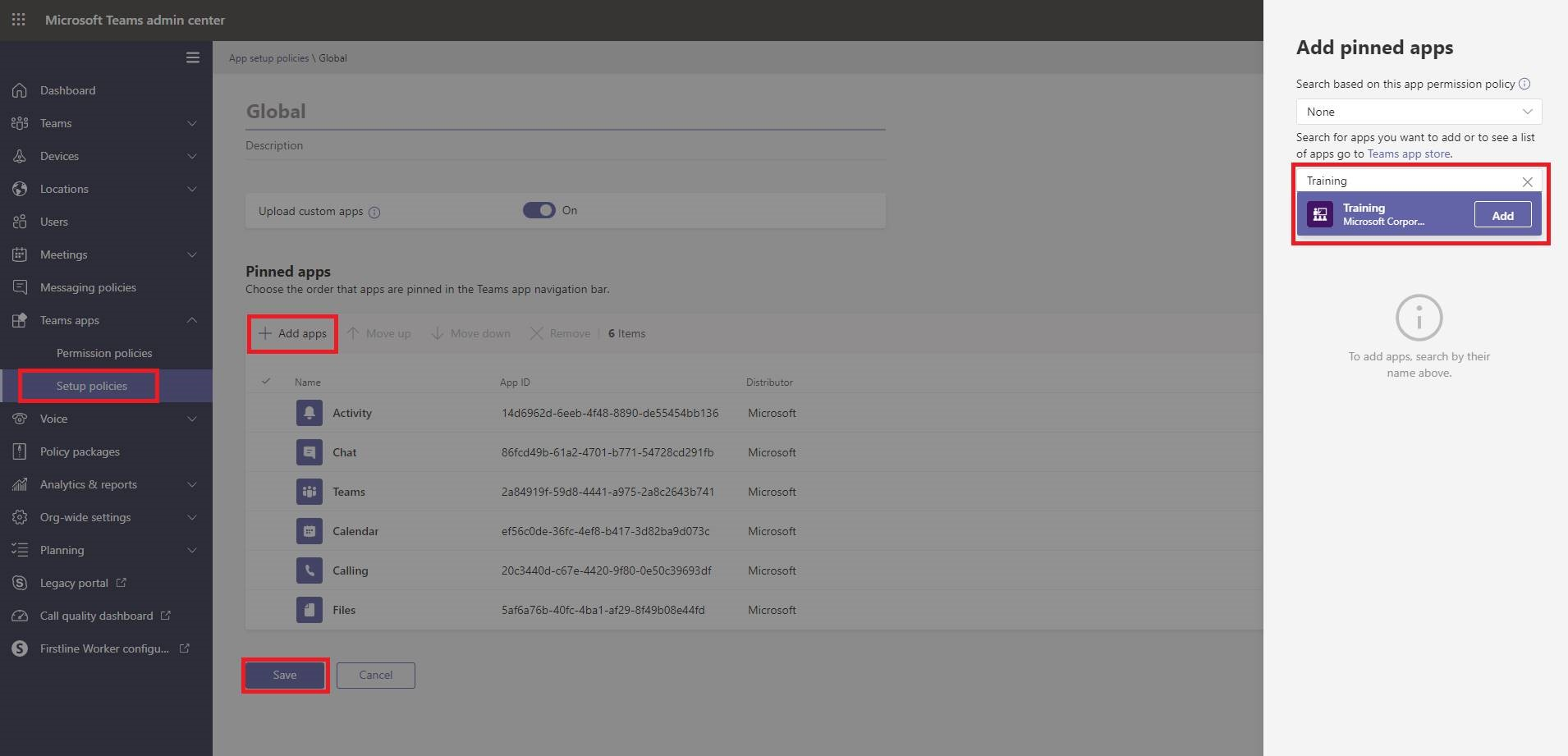Image resolution: width=1568 pixels, height=756 pixels.
Task: Click the Messaging policies chat icon
Action: 20,287
